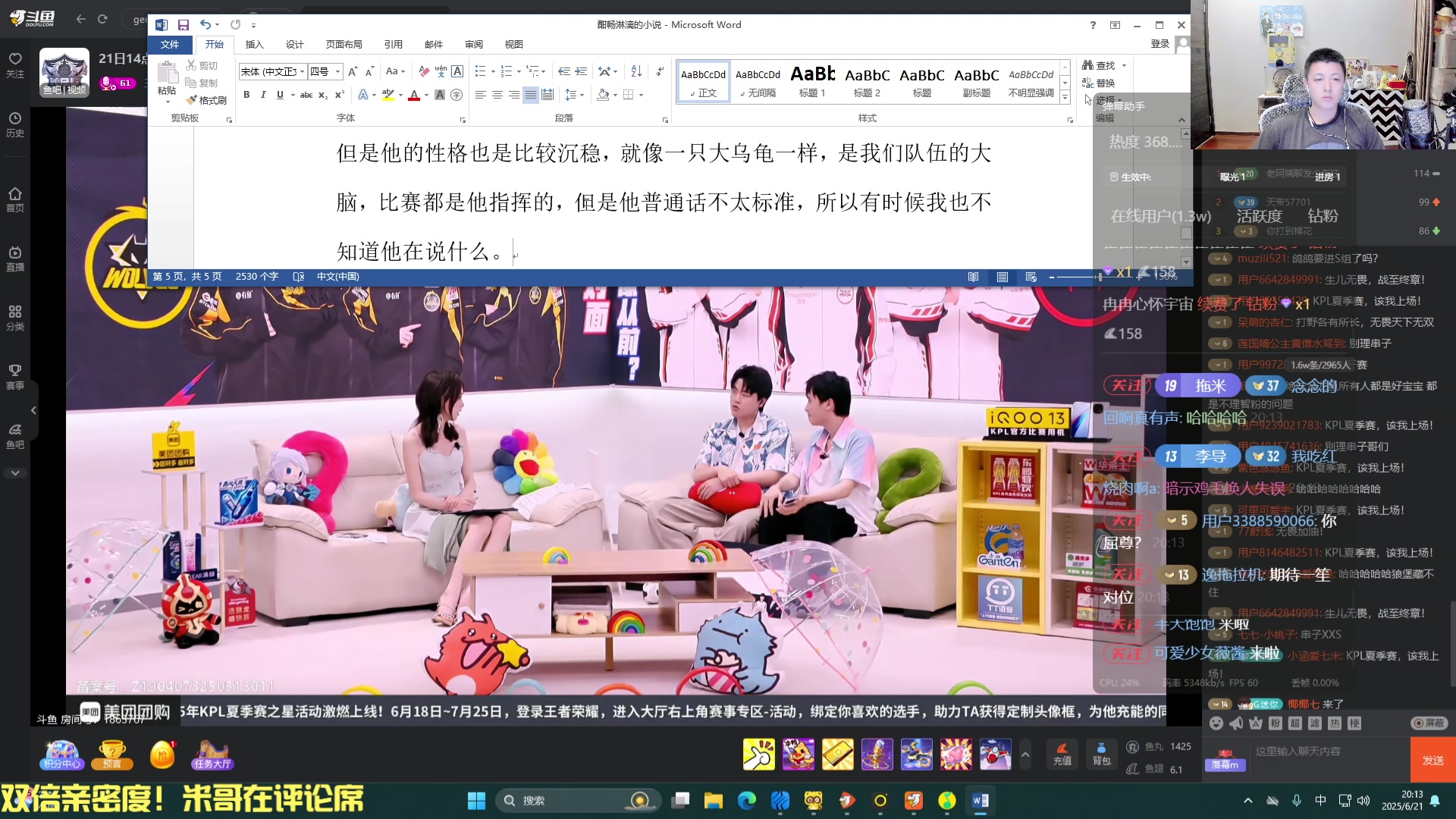The width and height of the screenshot is (1456, 819).
Task: Click 登录 sign-in link in Word
Action: point(1159,44)
